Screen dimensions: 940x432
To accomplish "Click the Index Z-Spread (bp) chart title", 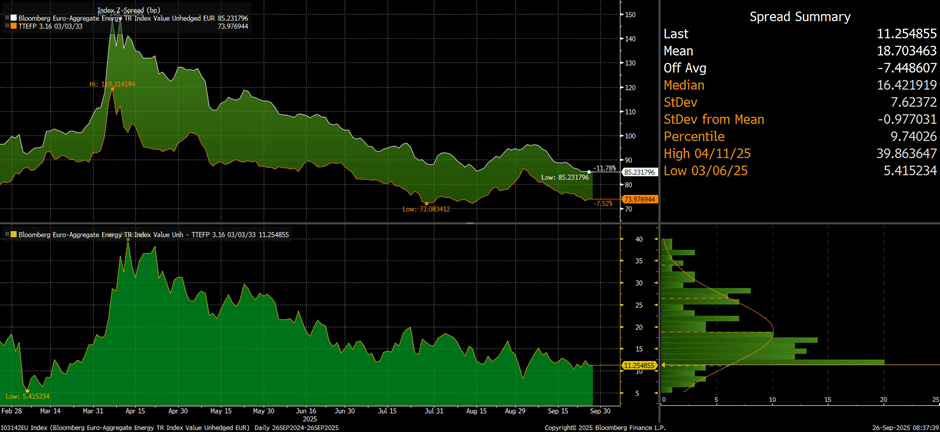I will [x=125, y=9].
